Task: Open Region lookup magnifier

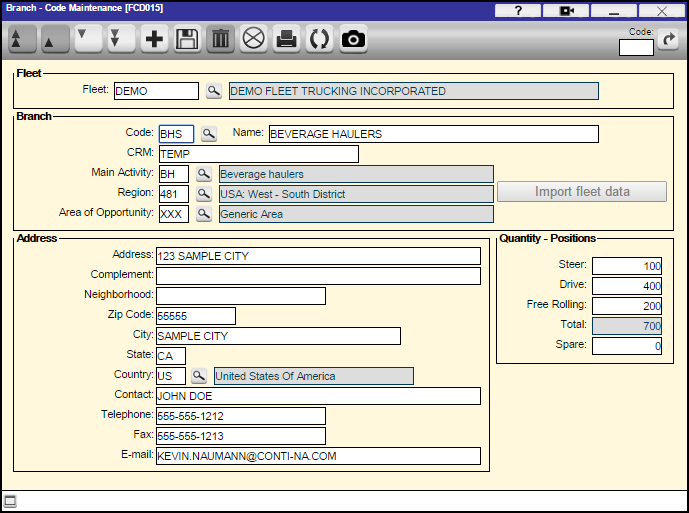Action: (203, 194)
